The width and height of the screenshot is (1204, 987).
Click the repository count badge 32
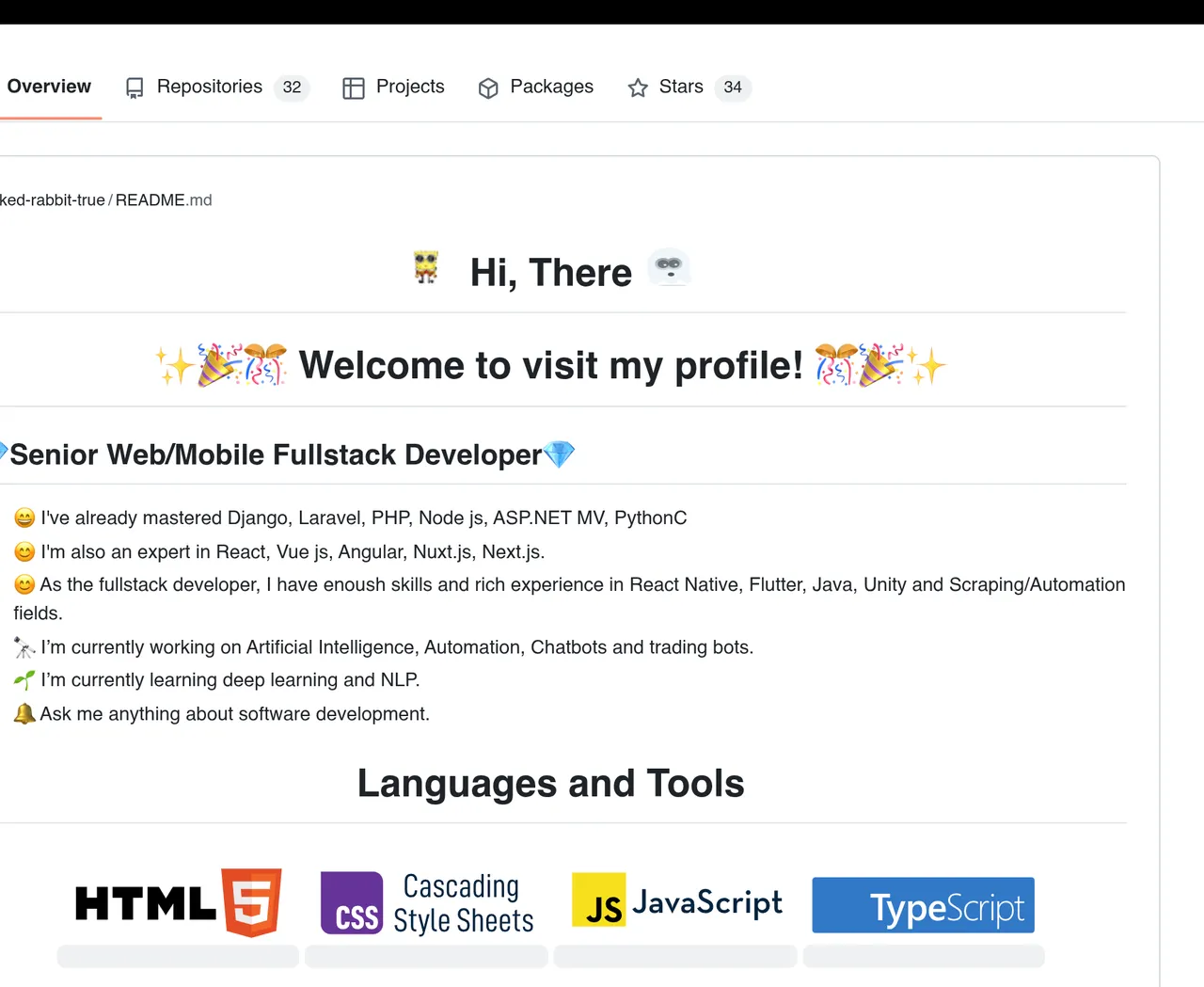(292, 88)
